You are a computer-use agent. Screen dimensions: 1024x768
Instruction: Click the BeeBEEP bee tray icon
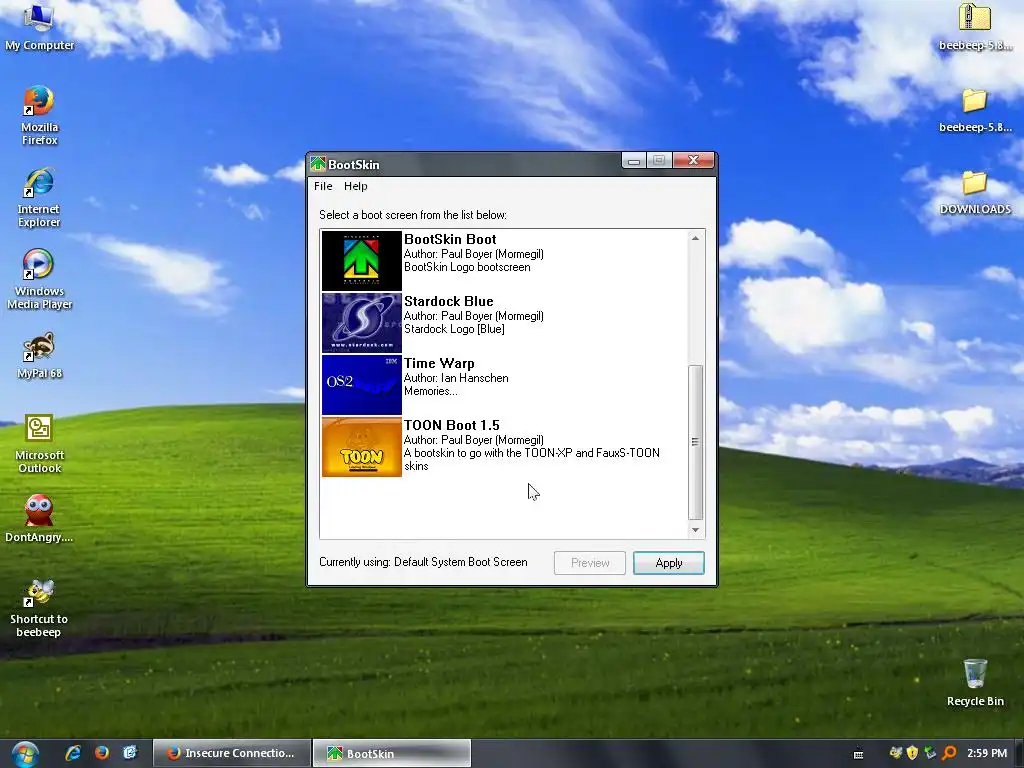click(895, 753)
